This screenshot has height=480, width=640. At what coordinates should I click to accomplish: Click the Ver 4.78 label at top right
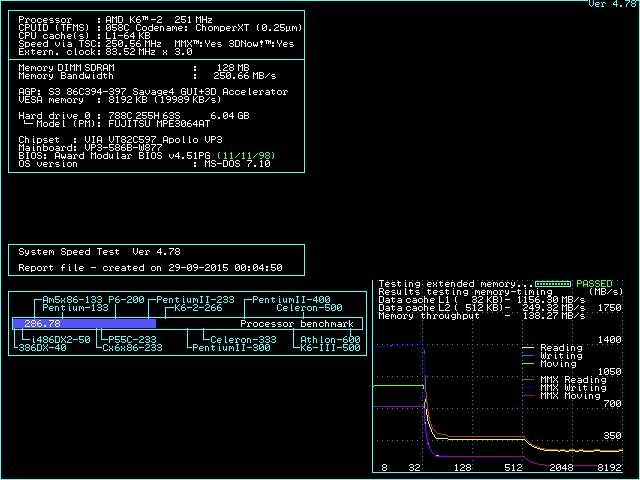[x=612, y=5]
